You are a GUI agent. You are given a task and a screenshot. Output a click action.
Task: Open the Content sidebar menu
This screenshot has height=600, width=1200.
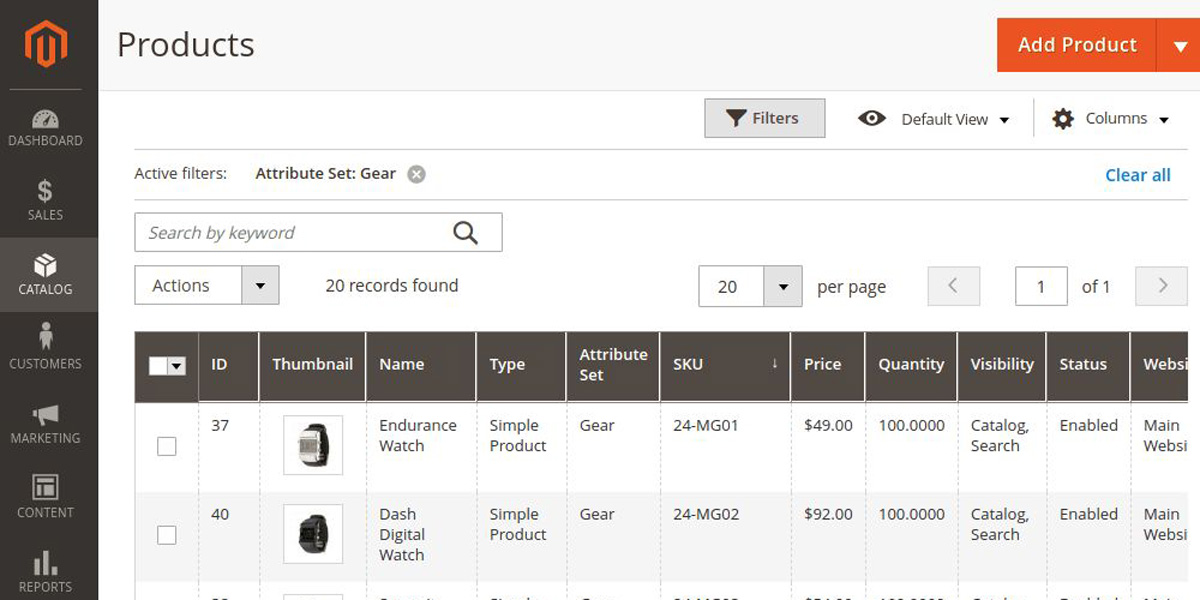pyautogui.click(x=46, y=498)
